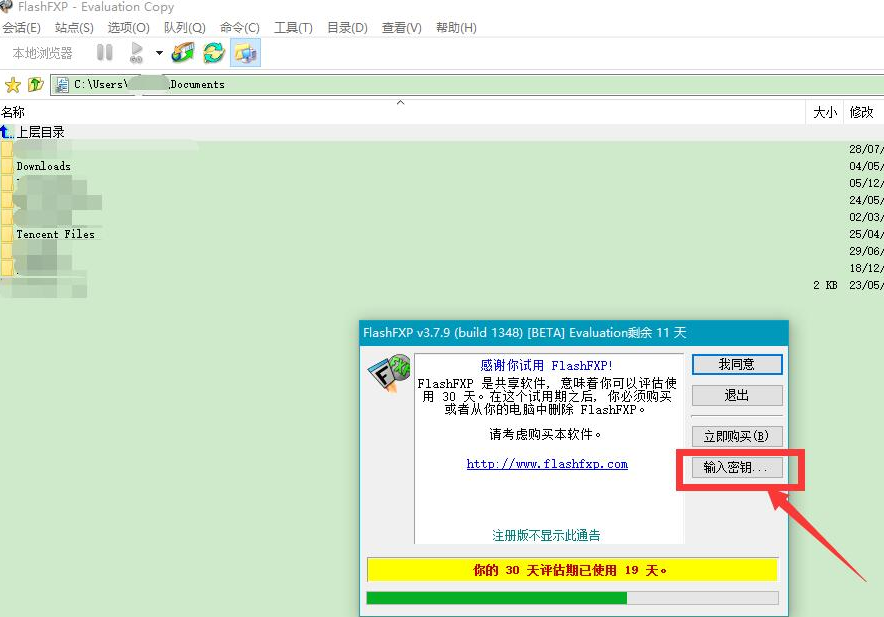Click the play/go transfer icon
The height and width of the screenshot is (617, 884).
(136, 53)
